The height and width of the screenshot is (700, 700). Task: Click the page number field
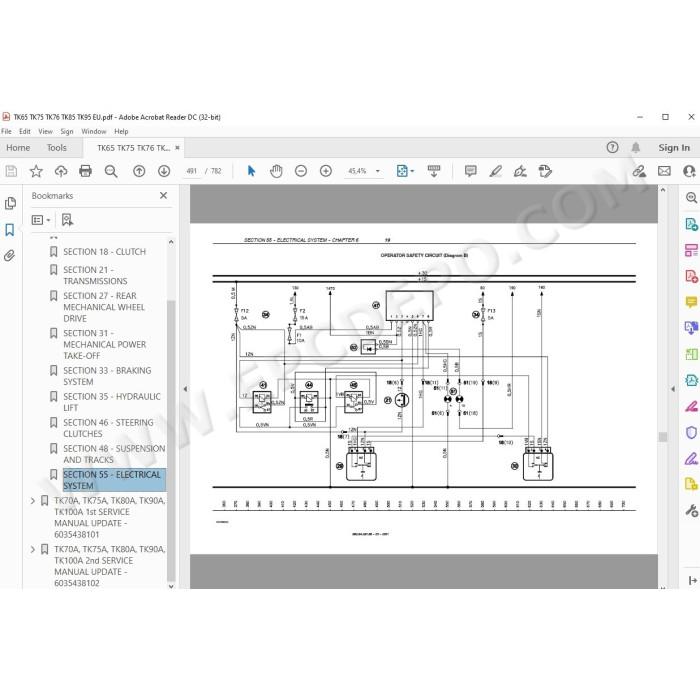[192, 171]
